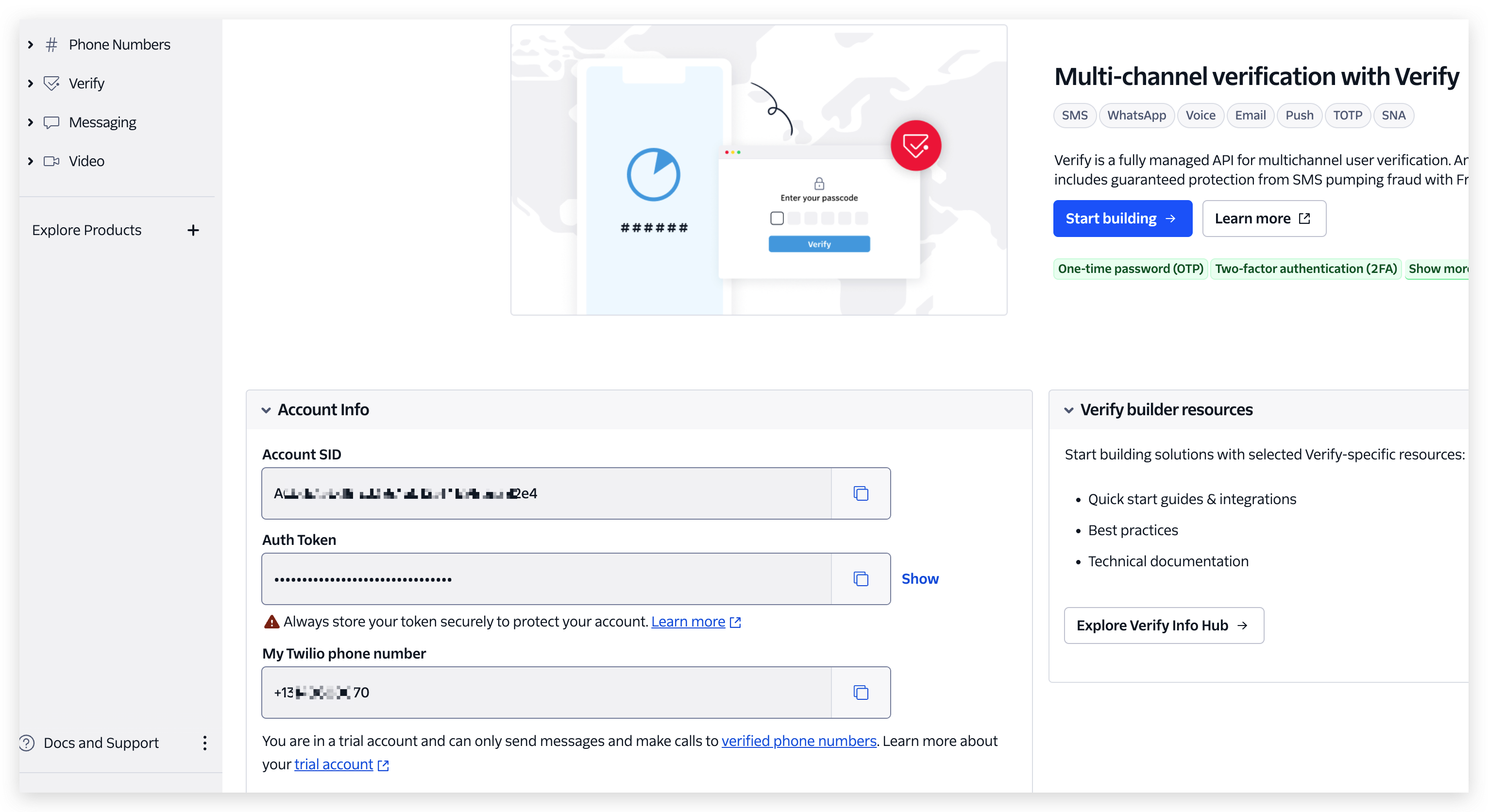1488x812 pixels.
Task: Collapse the Account Info section
Action: [266, 410]
